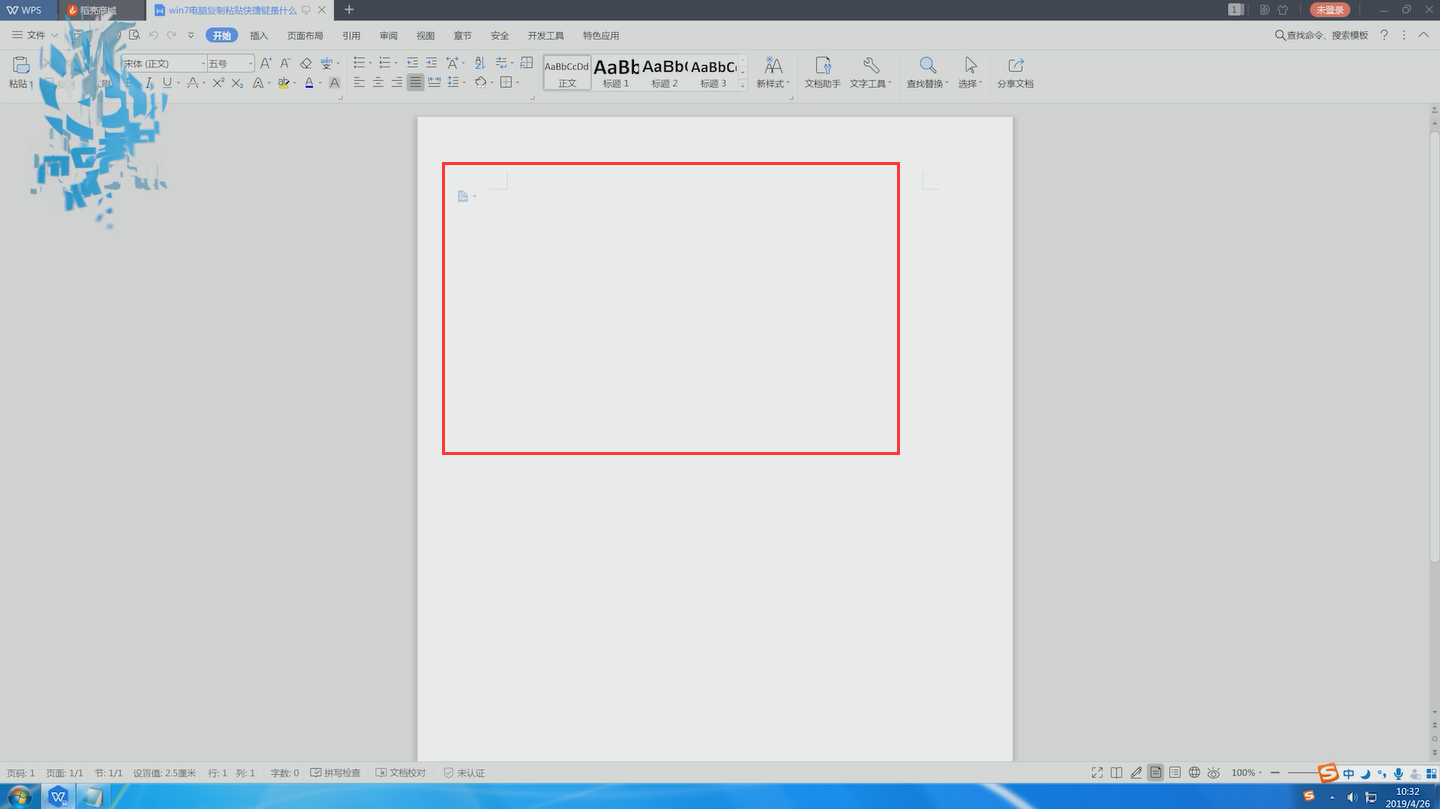
Task: Expand the styles gallery more arrow
Action: coord(743,85)
